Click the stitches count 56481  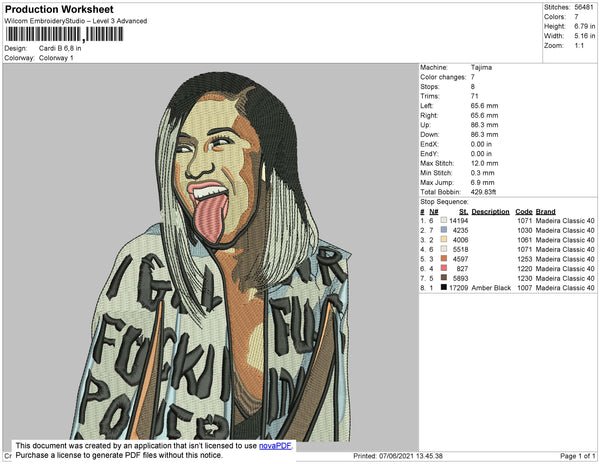[584, 7]
